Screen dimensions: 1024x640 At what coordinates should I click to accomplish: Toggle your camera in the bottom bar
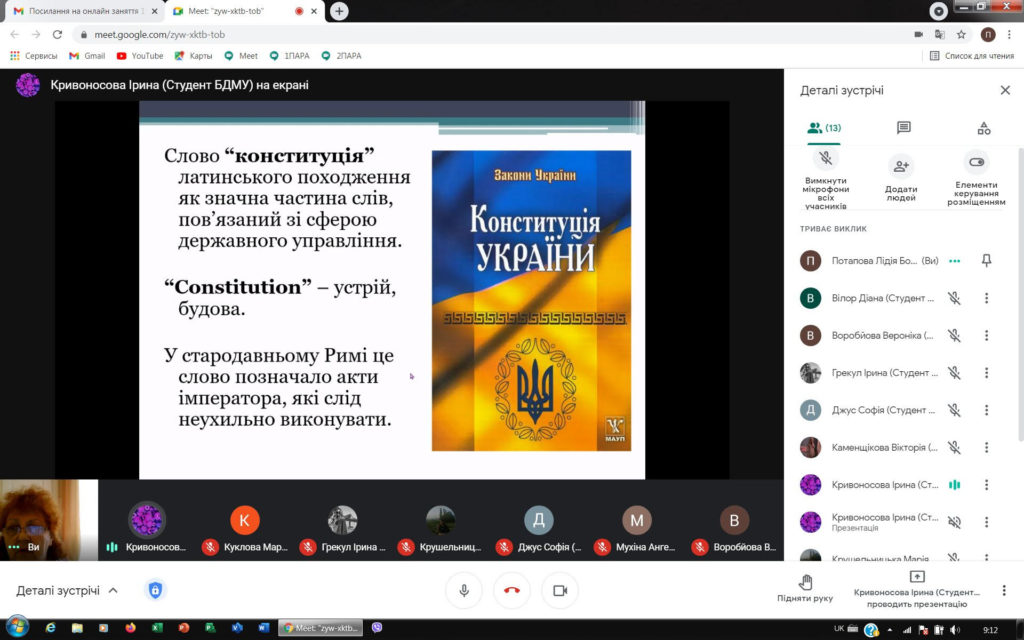point(560,590)
